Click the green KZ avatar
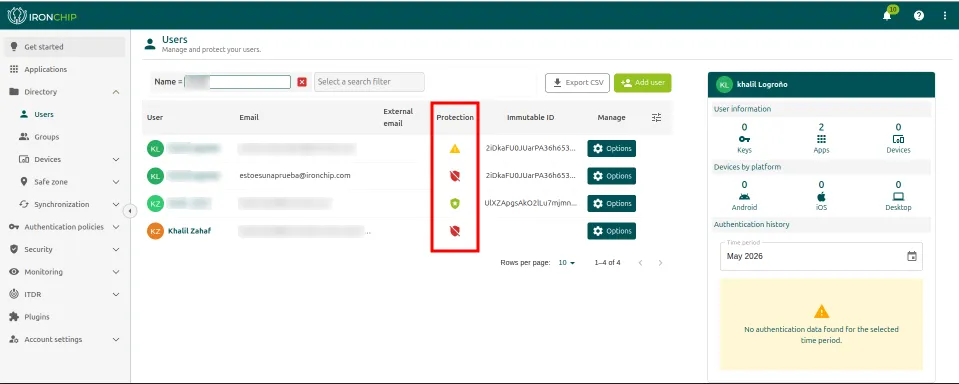This screenshot has height=384, width=959. (155, 204)
